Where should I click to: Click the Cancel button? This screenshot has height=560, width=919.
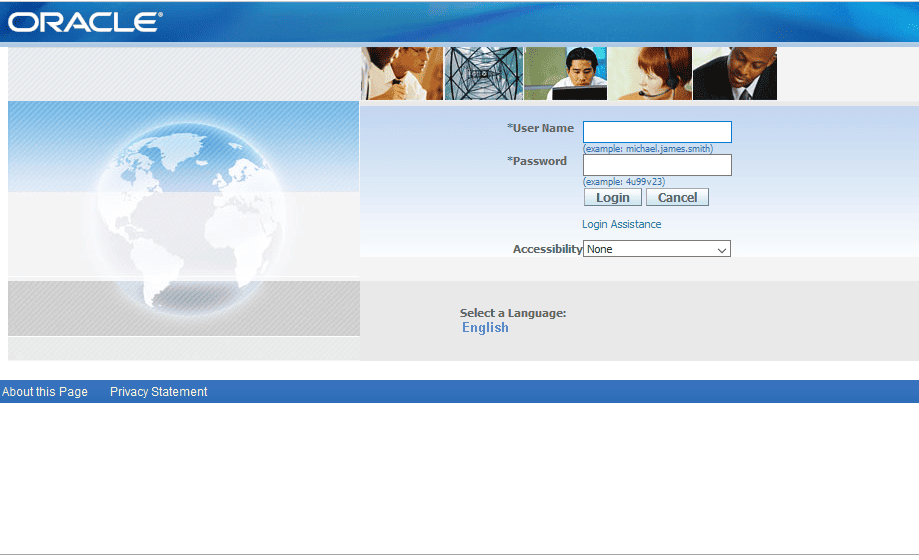click(x=677, y=197)
